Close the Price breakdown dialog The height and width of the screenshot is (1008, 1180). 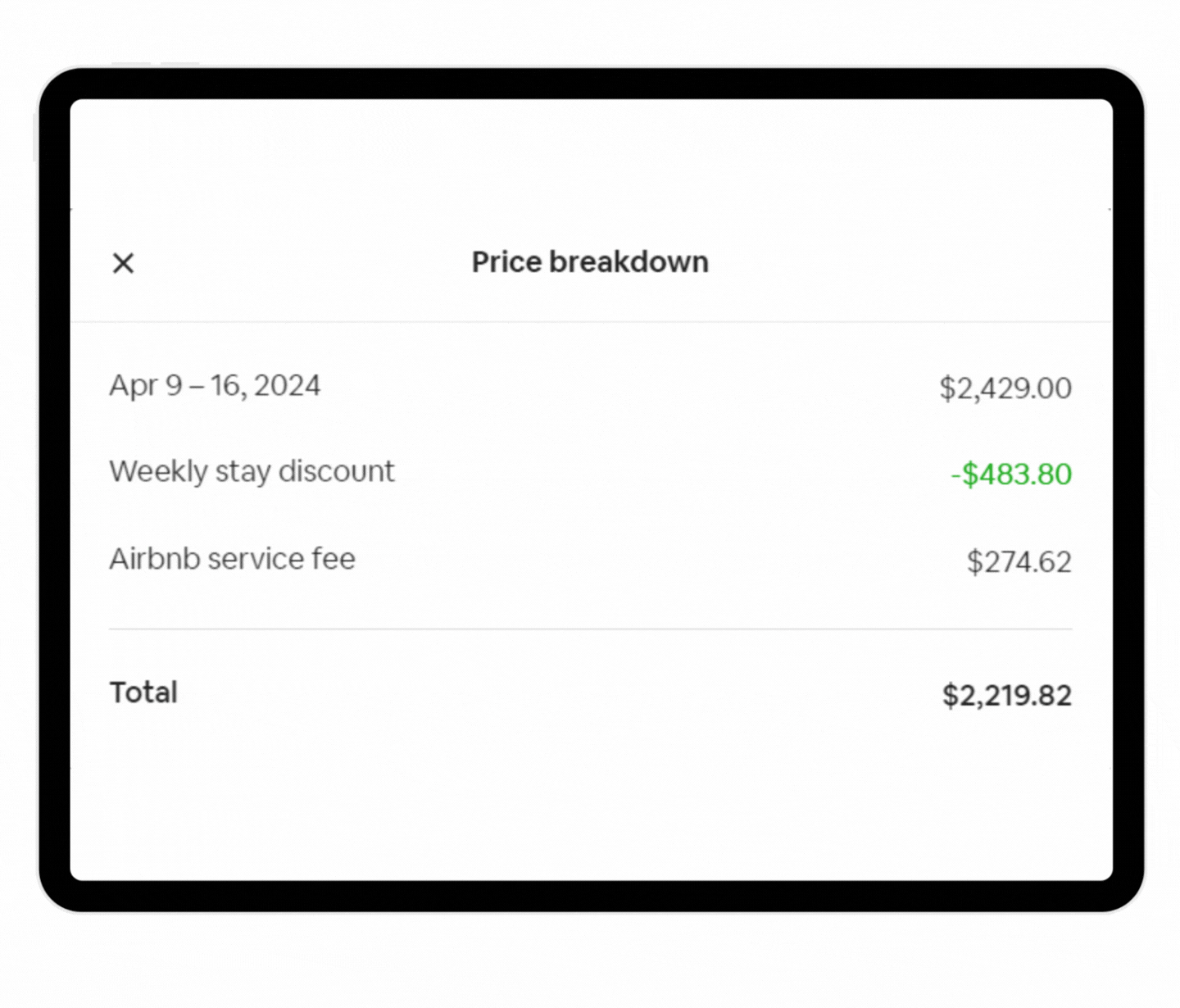123,263
